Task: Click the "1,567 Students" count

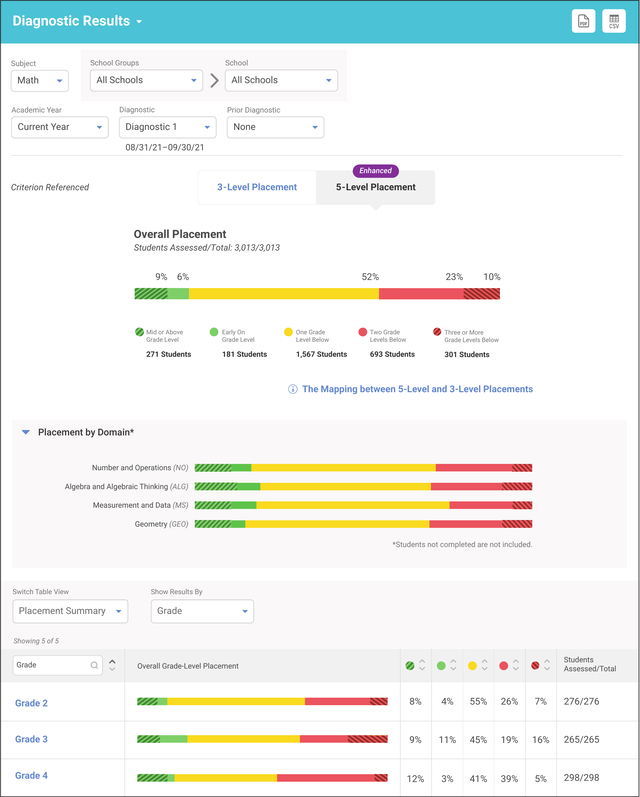Action: point(321,354)
